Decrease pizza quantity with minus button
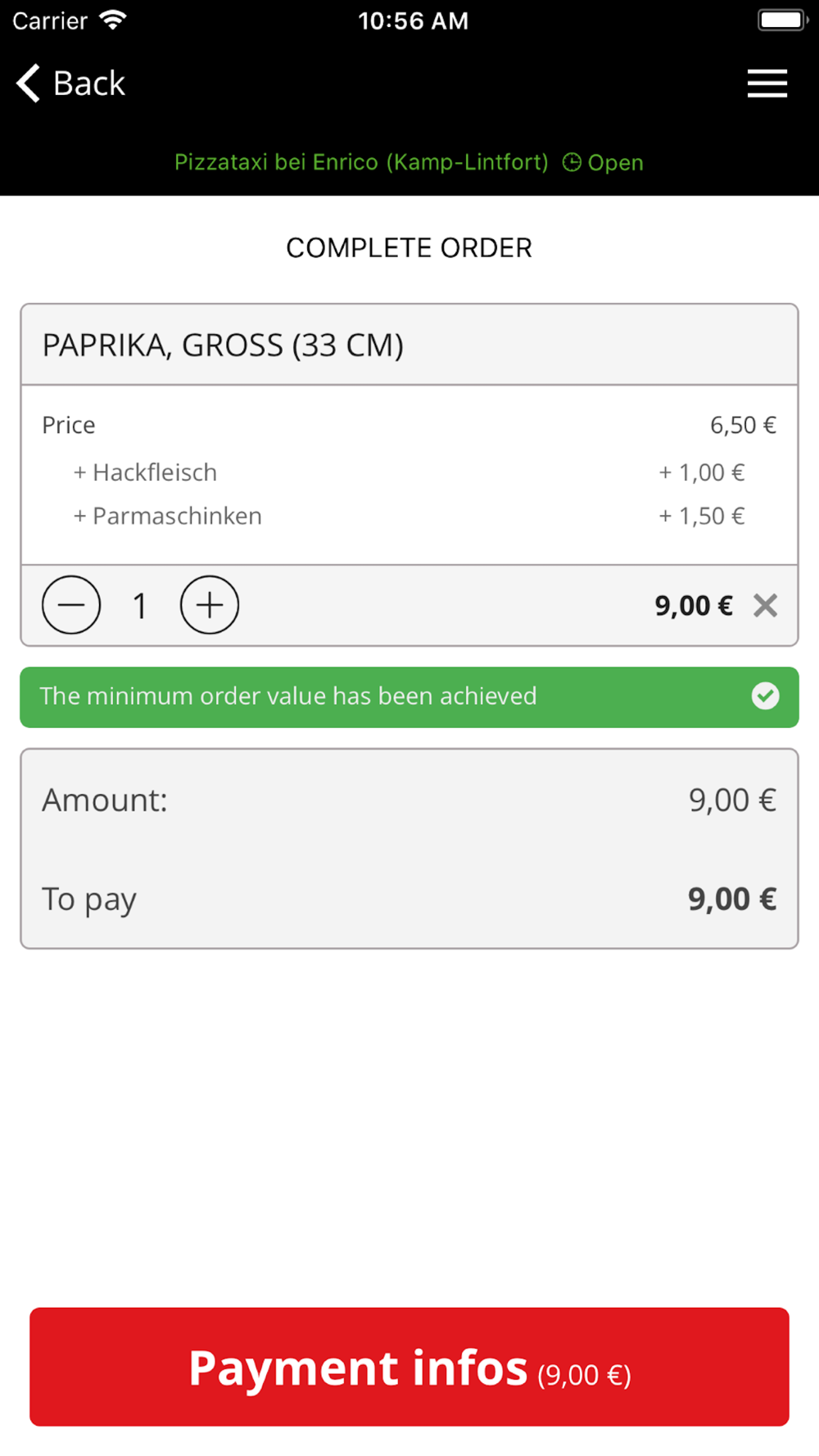The image size is (819, 1456). (71, 605)
